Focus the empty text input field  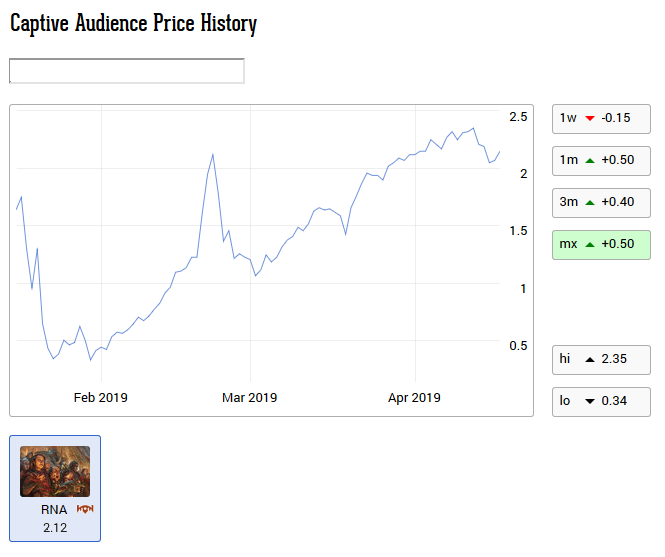(x=126, y=71)
